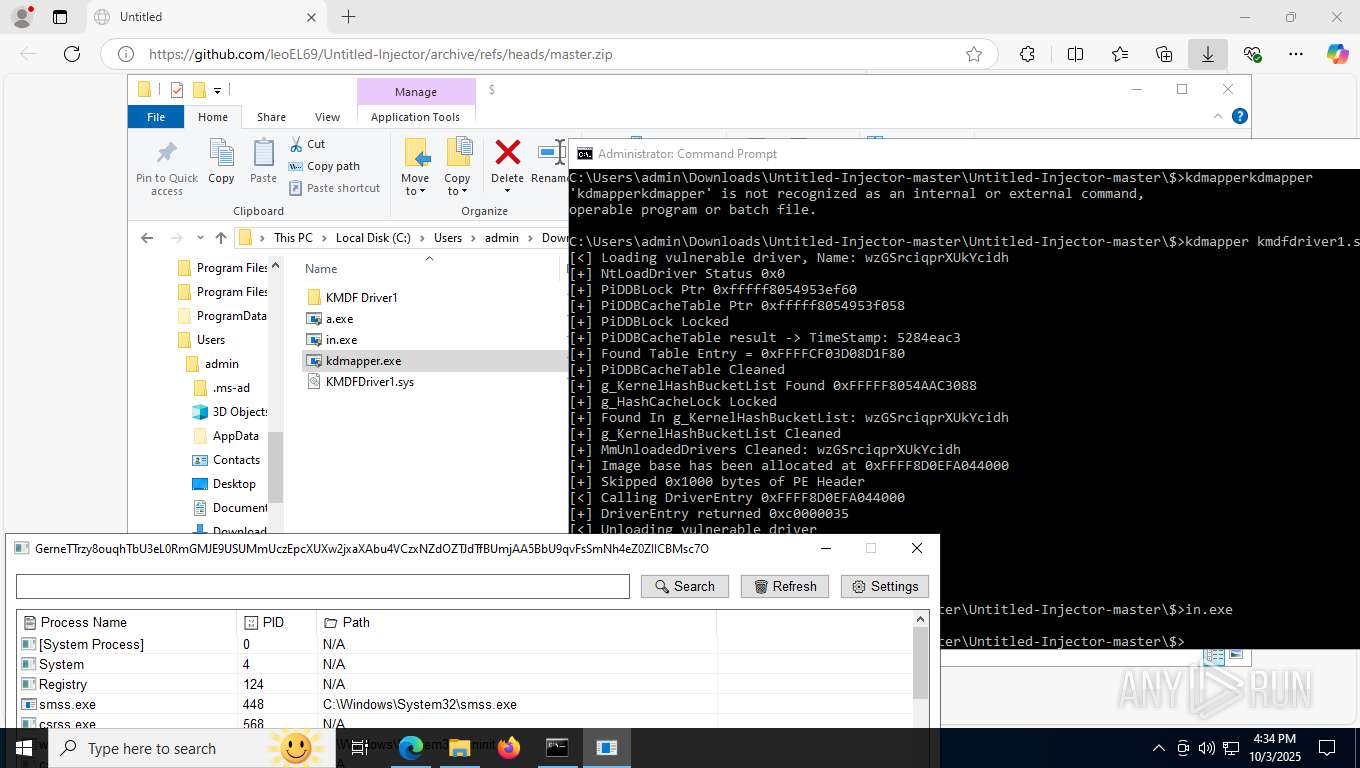Switch to View tab in Explorer ribbon

(327, 117)
